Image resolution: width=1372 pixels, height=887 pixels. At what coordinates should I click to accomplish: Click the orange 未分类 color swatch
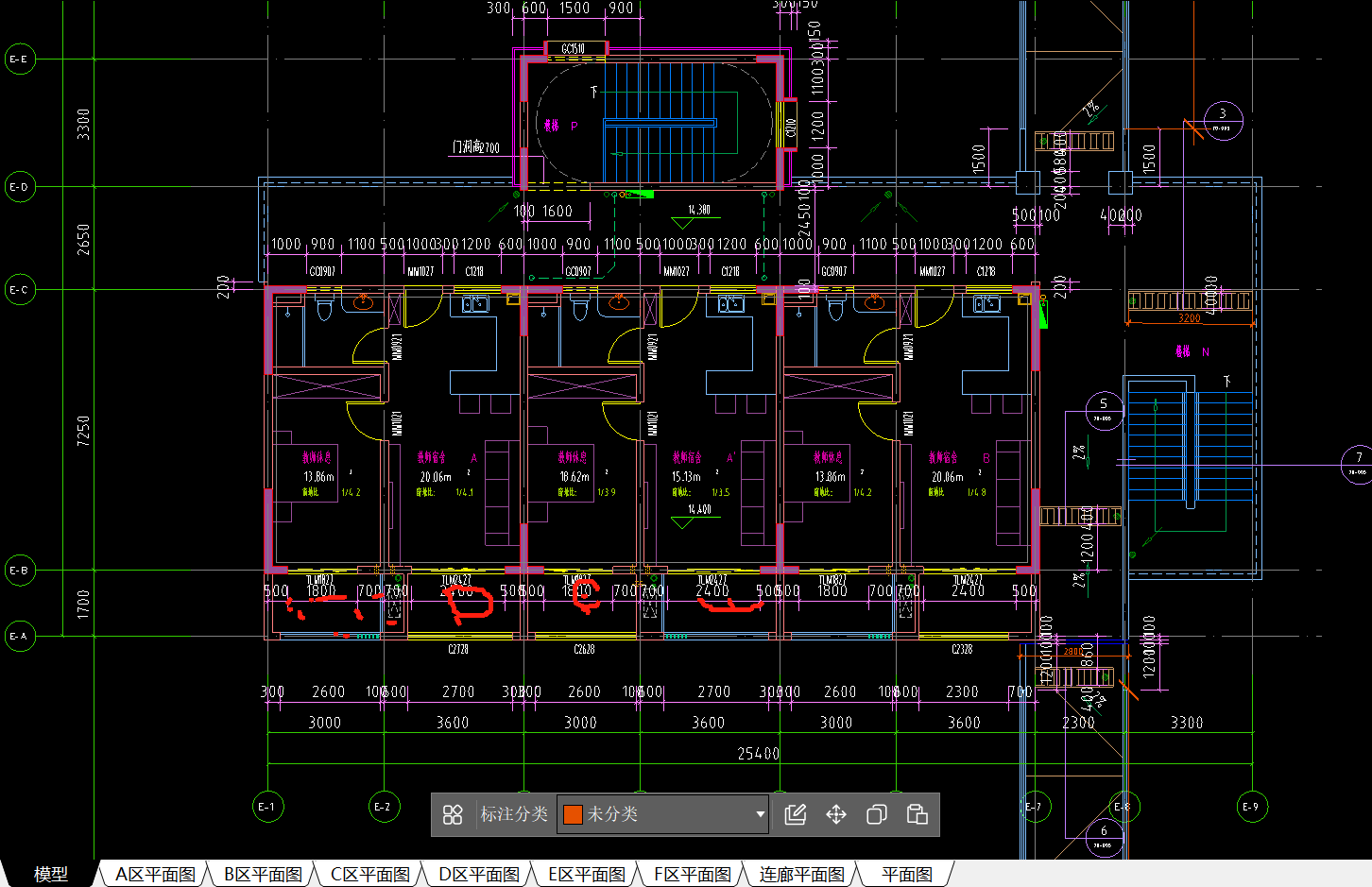point(573,814)
